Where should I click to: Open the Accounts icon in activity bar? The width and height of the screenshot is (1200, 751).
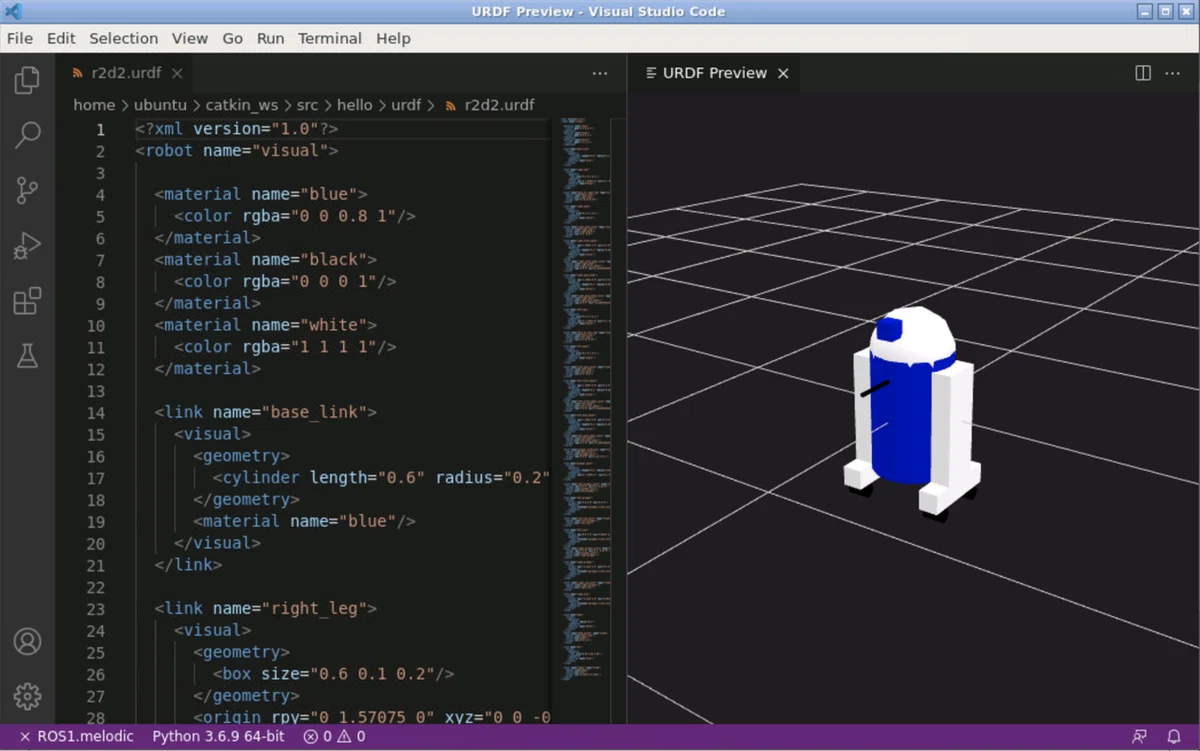(27, 642)
